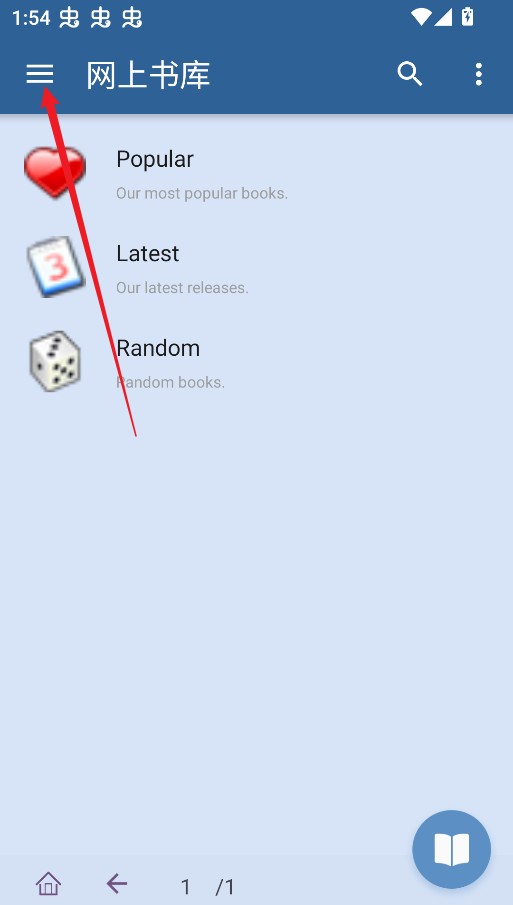Select 'Our most popular books.' description
513x905 pixels.
202,193
